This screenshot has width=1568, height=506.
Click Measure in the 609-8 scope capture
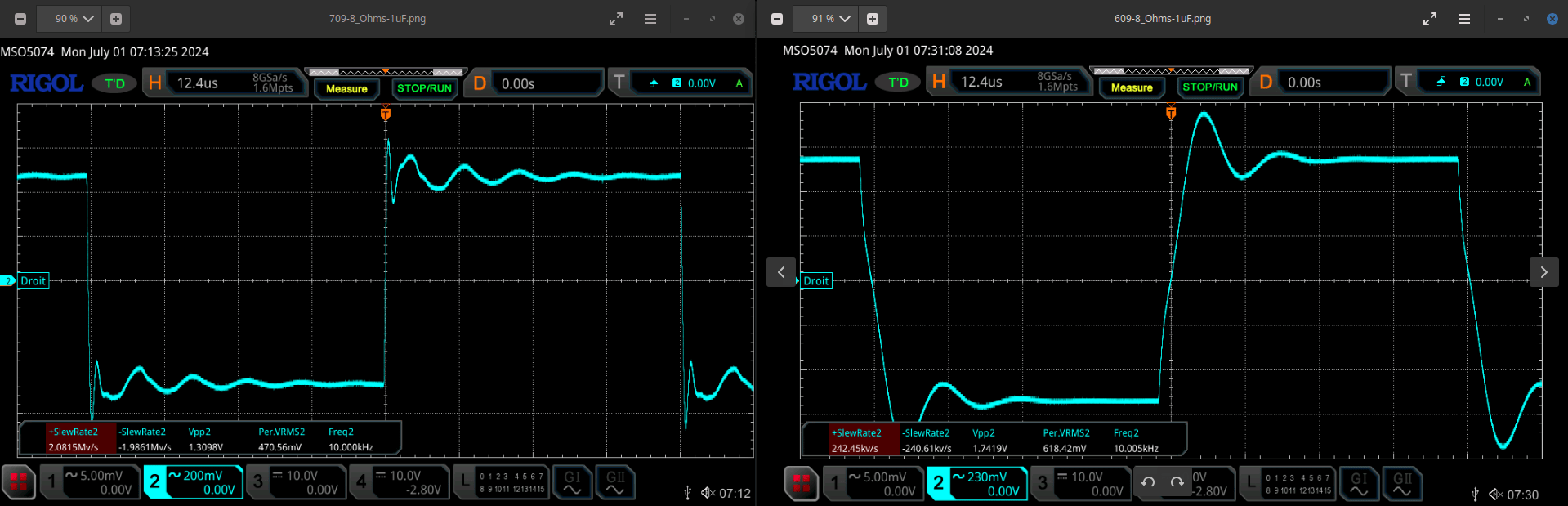(1132, 87)
